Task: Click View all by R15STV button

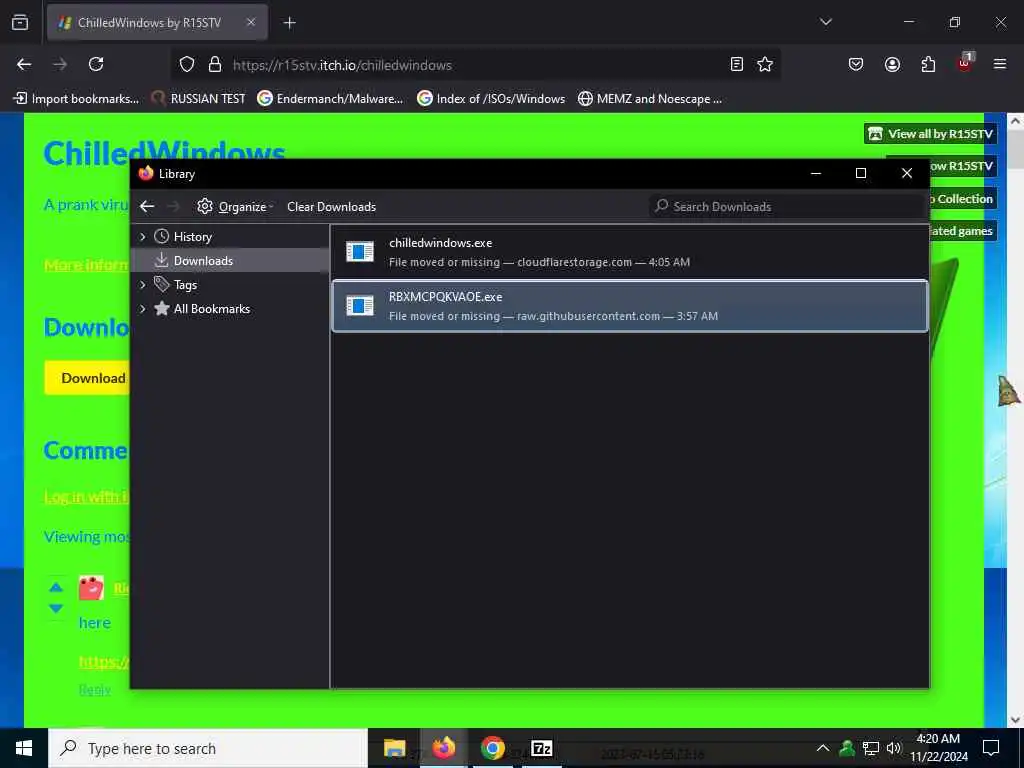Action: [x=931, y=134]
